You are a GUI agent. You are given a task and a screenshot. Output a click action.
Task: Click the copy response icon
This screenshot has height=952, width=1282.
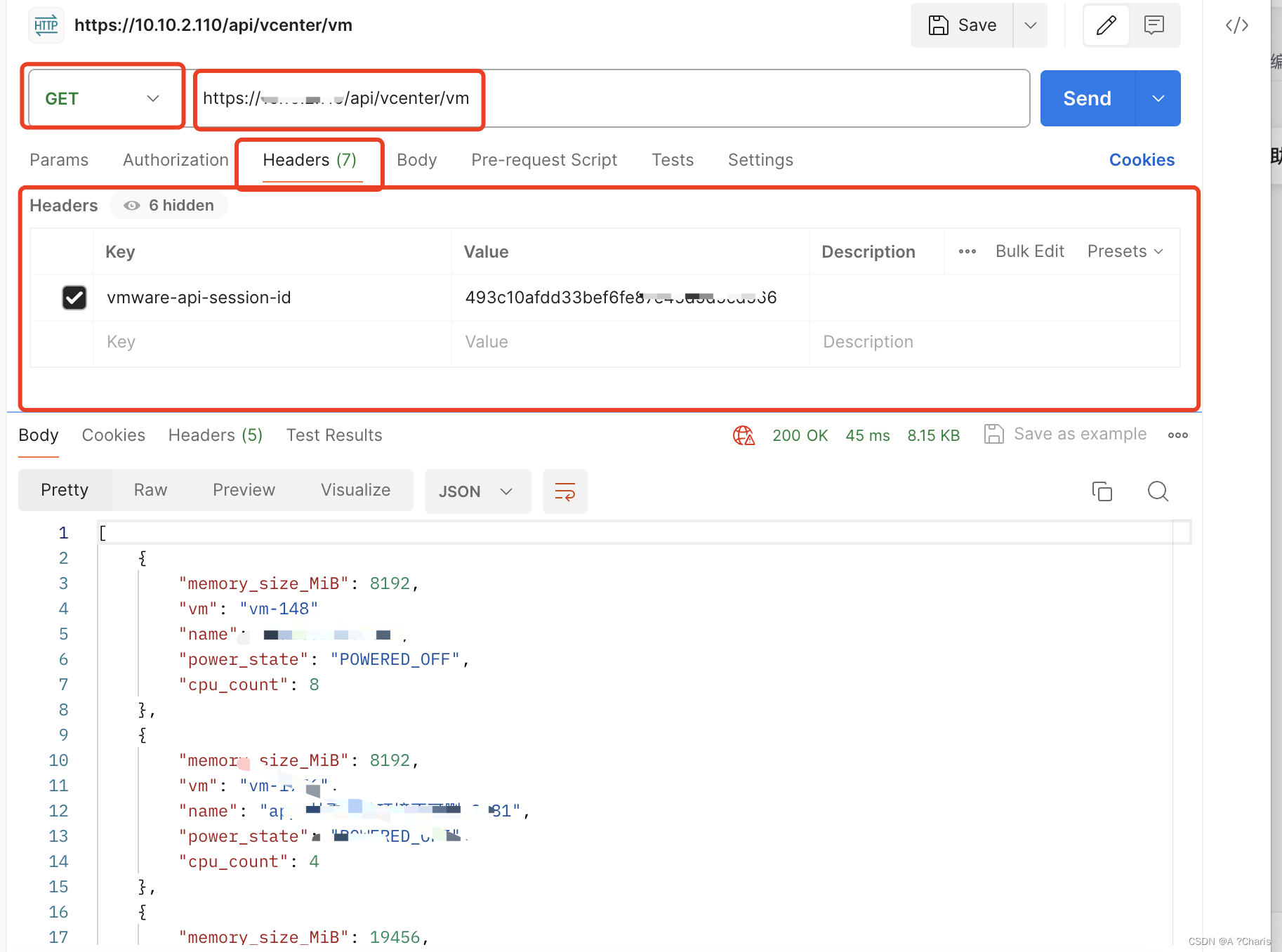tap(1102, 491)
